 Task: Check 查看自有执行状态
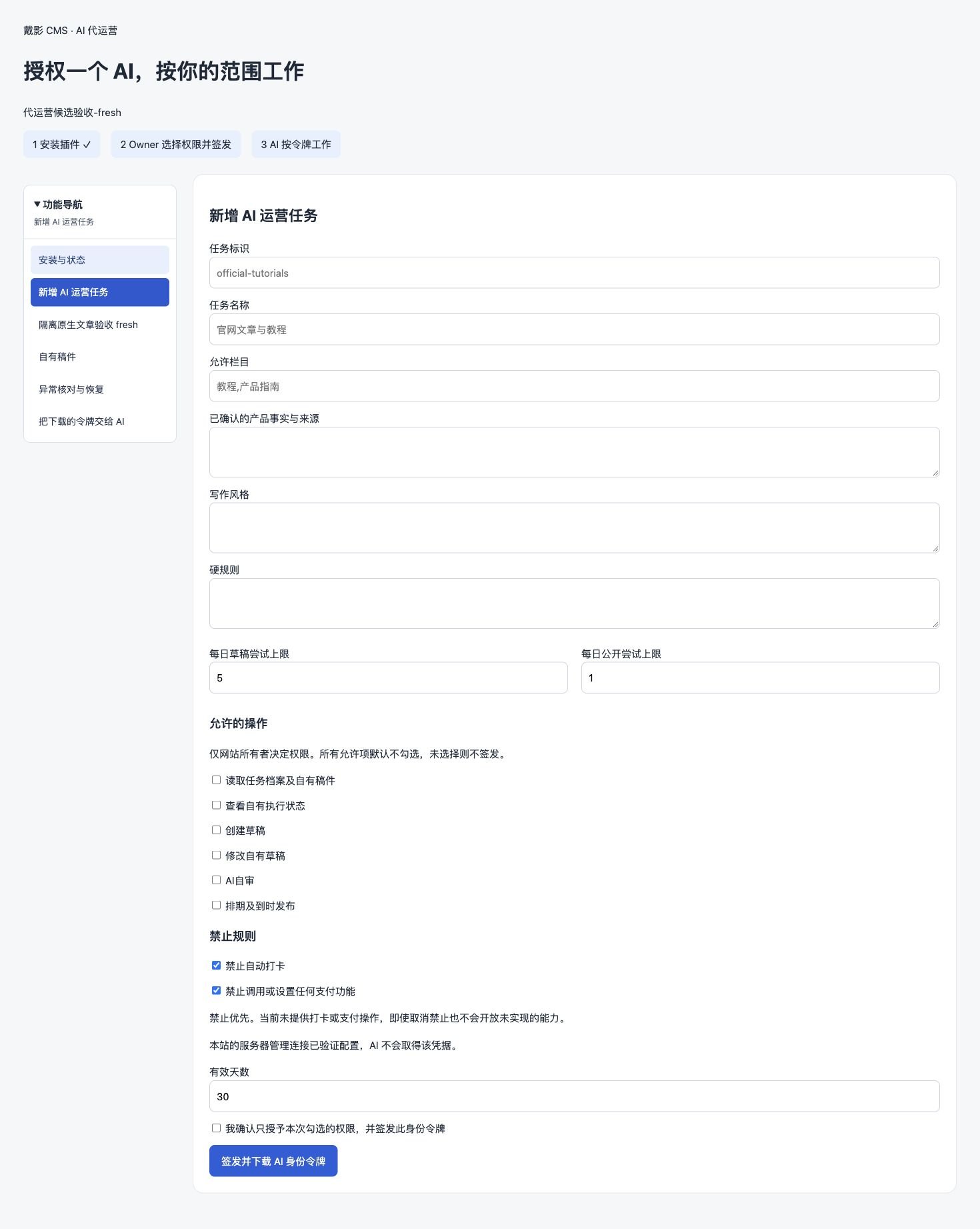216,806
